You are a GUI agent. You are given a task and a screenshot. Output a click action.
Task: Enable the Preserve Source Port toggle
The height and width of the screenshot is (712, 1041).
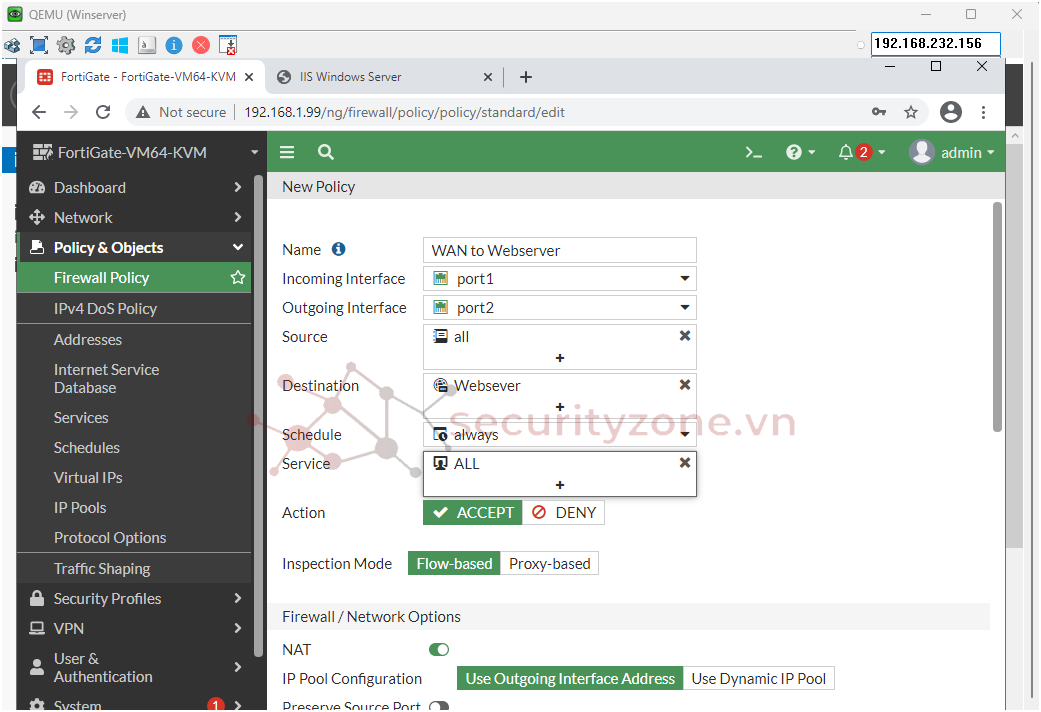pos(439,706)
